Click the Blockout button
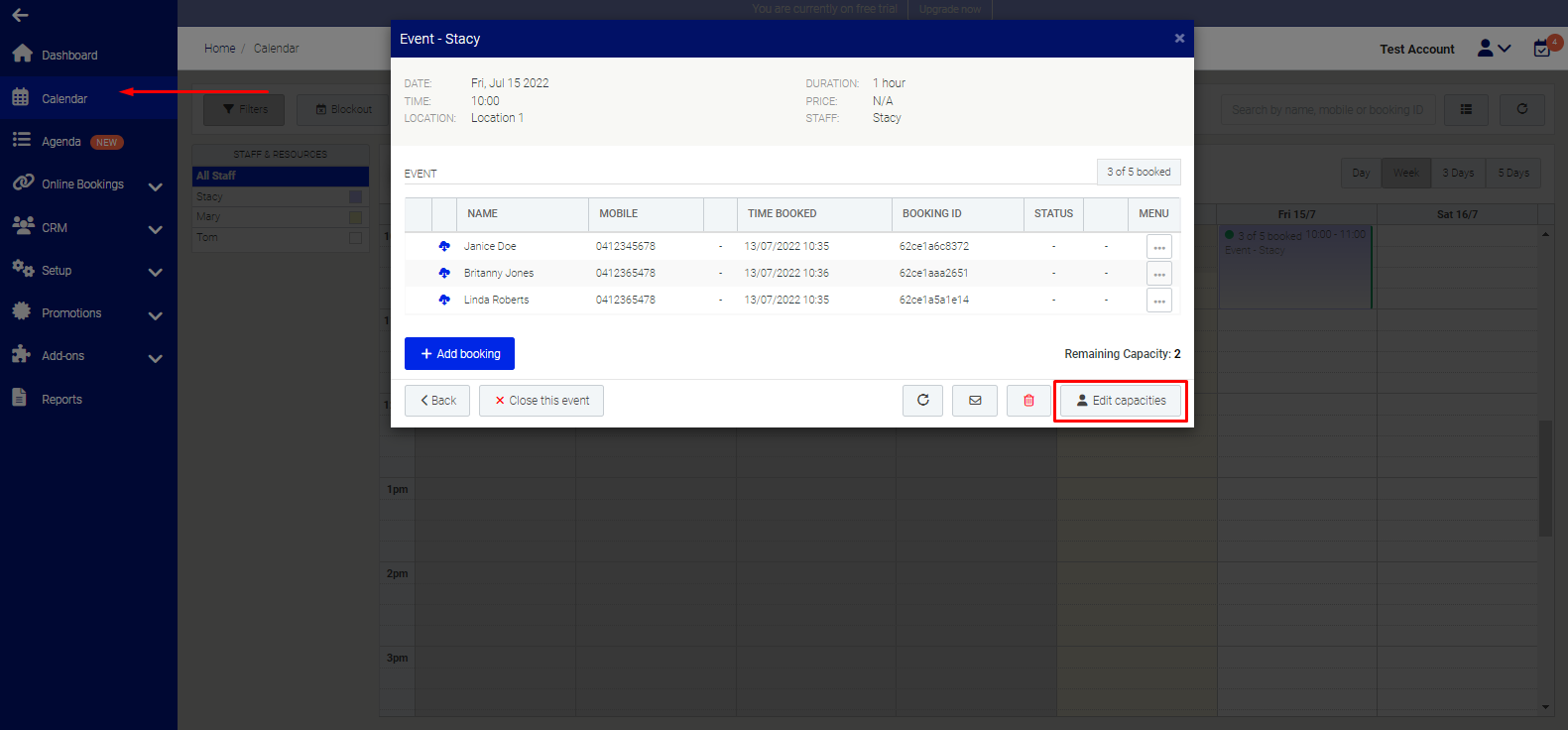The height and width of the screenshot is (730, 1568). coord(343,109)
